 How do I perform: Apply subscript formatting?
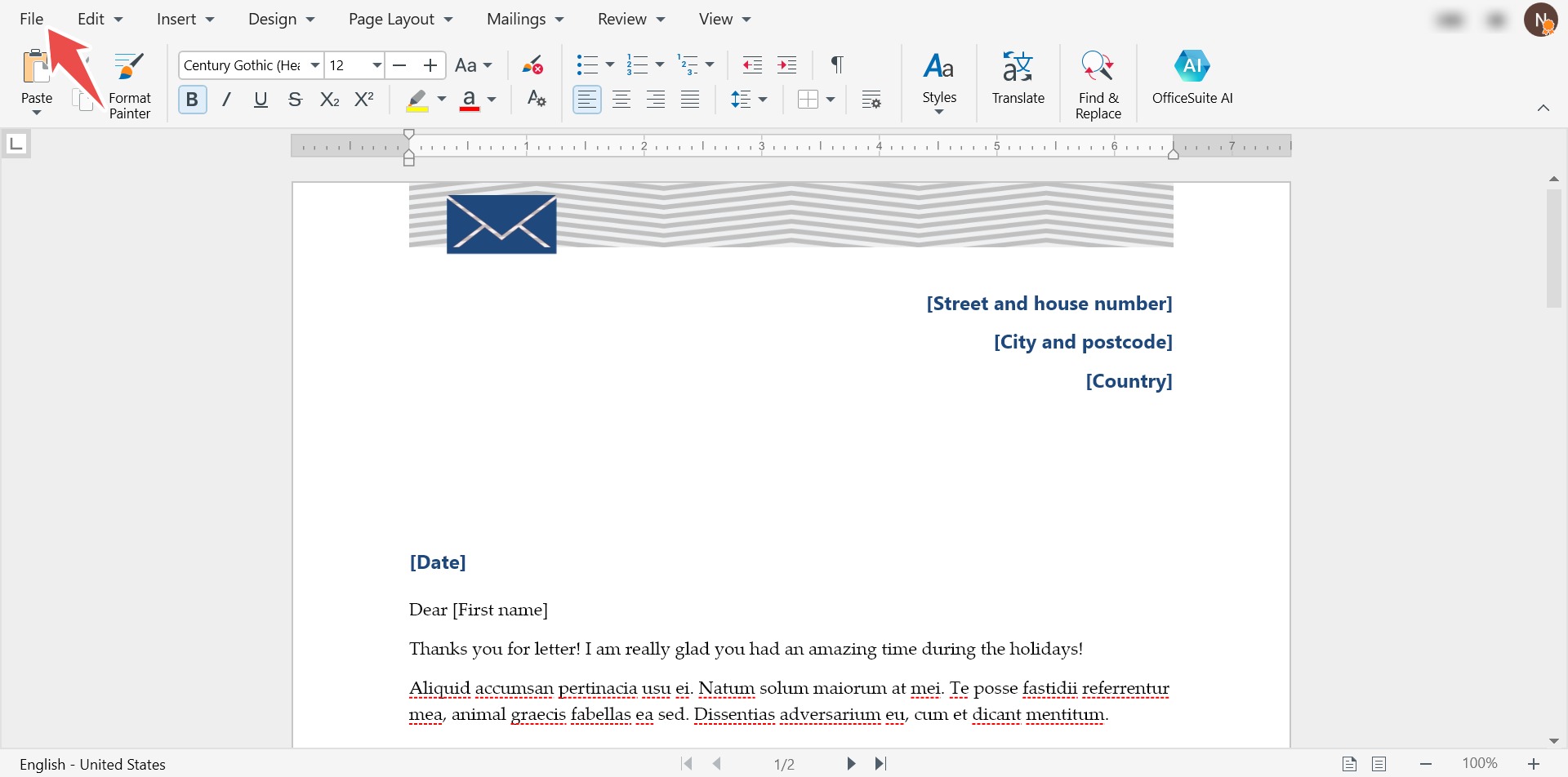pos(329,100)
